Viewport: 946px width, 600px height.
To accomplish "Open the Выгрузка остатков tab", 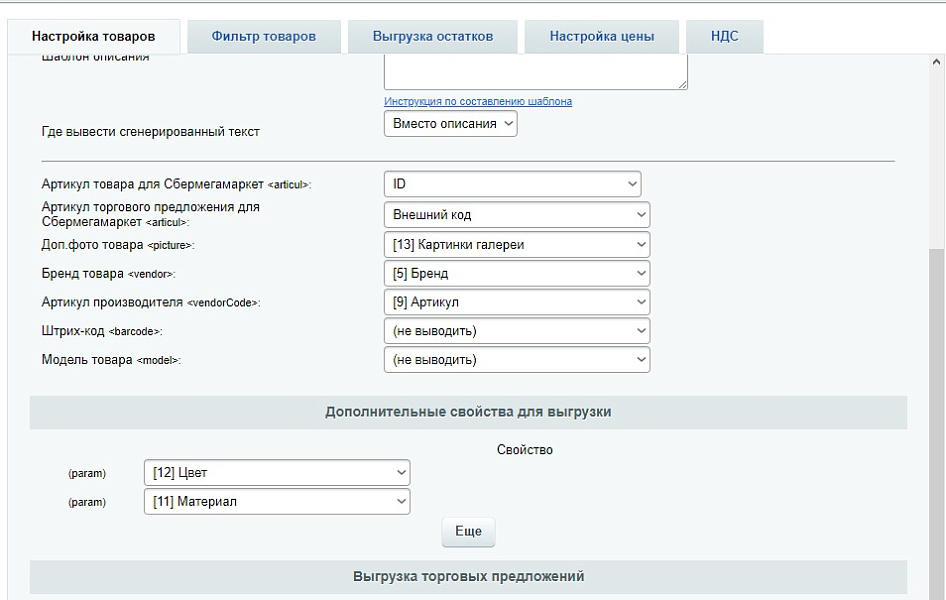I will tap(433, 35).
